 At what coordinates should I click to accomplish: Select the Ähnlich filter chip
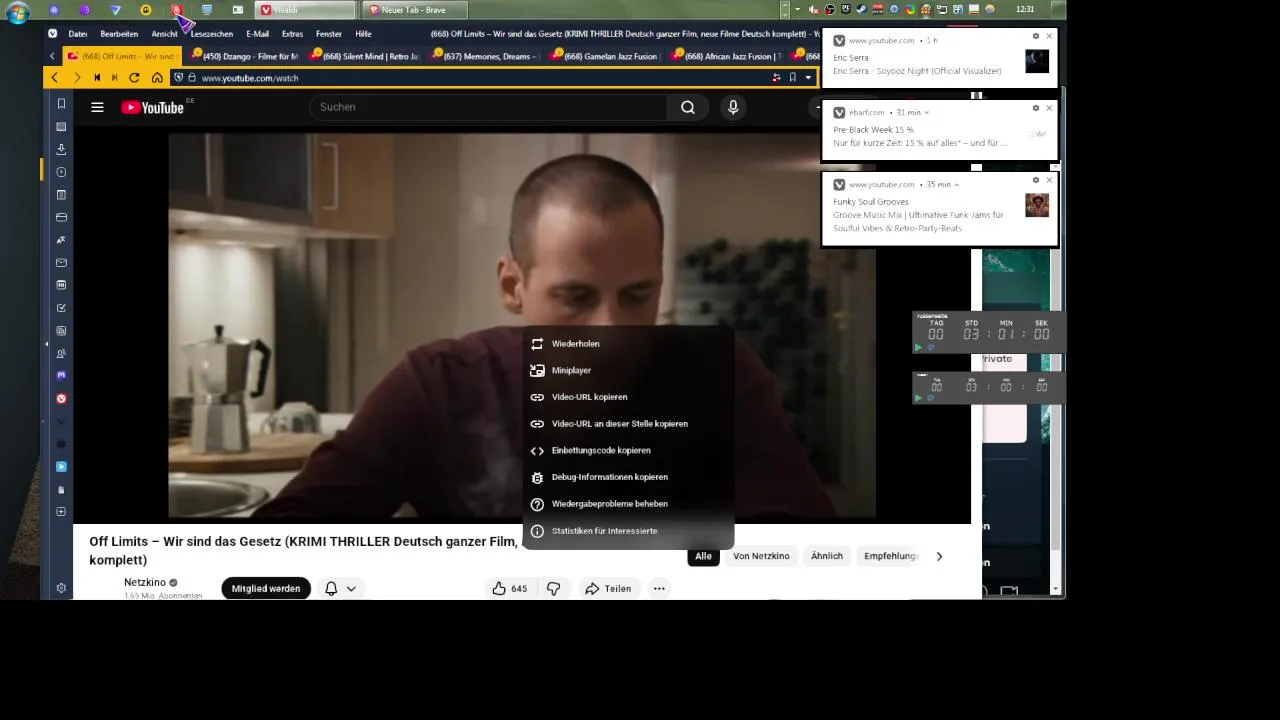point(827,556)
